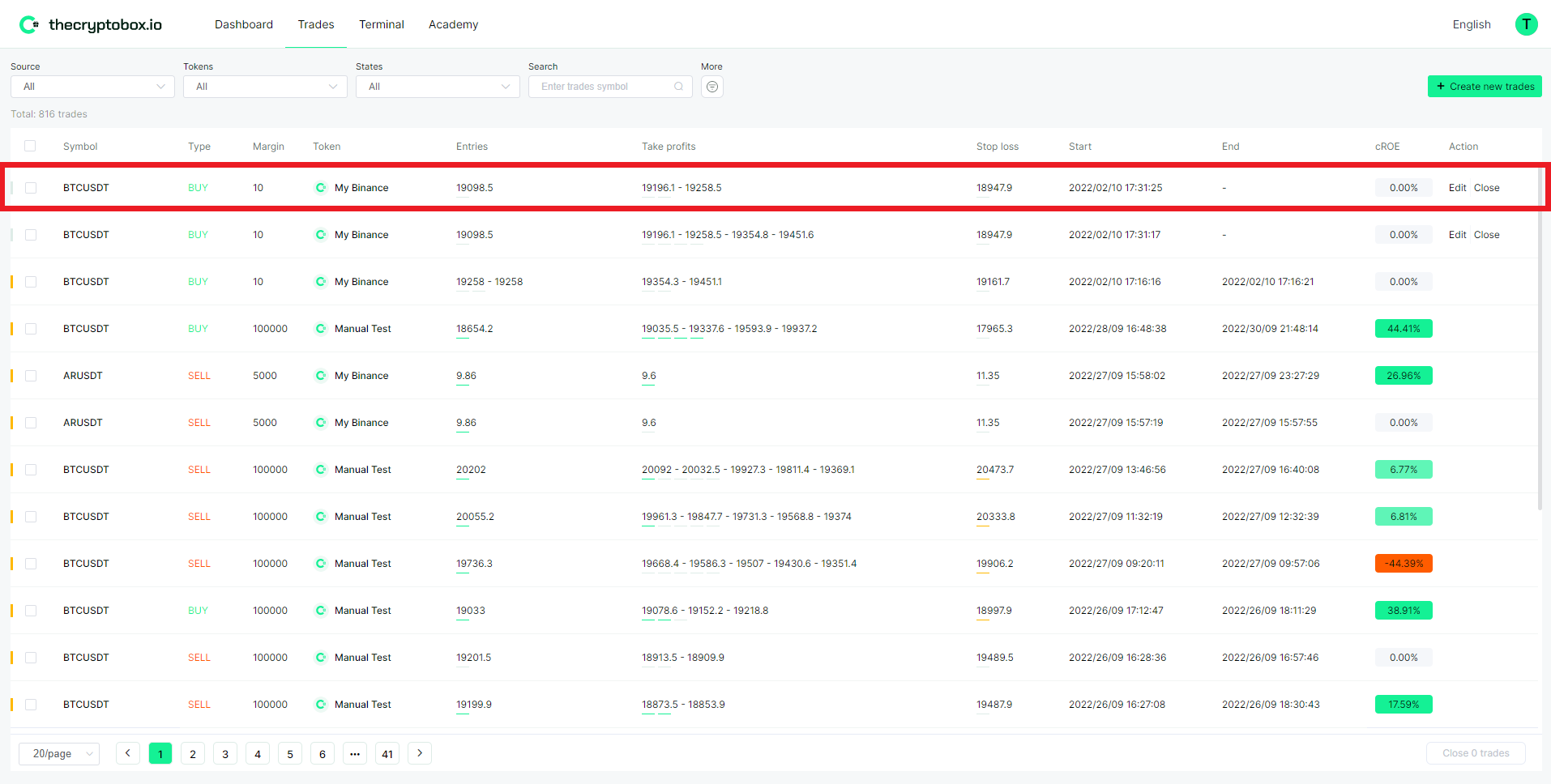Check the first BTCUSDT trade row checkbox

point(31,188)
